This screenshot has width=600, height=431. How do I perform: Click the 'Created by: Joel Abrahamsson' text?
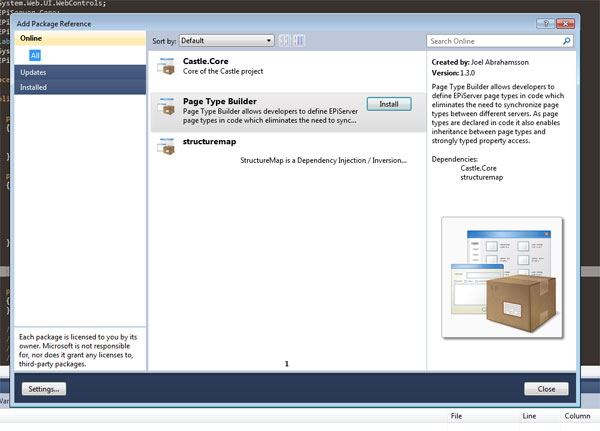tap(480, 62)
